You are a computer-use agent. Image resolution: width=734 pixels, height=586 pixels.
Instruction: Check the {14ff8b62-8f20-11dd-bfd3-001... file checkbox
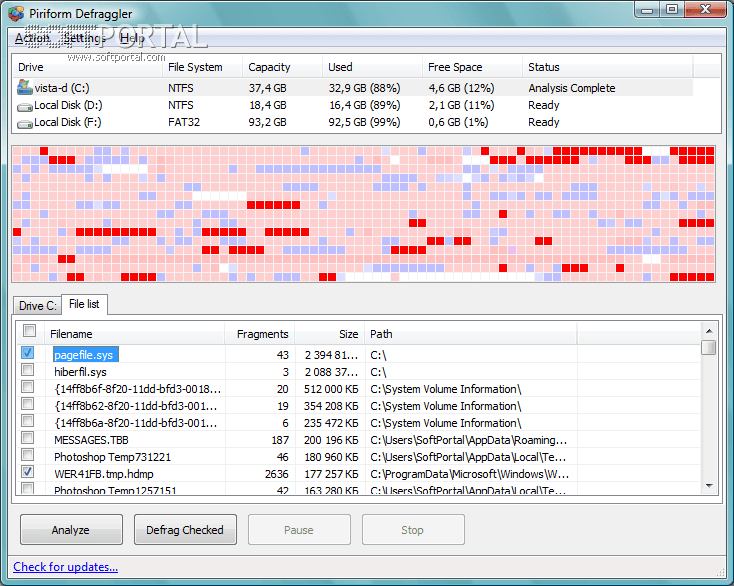28,403
